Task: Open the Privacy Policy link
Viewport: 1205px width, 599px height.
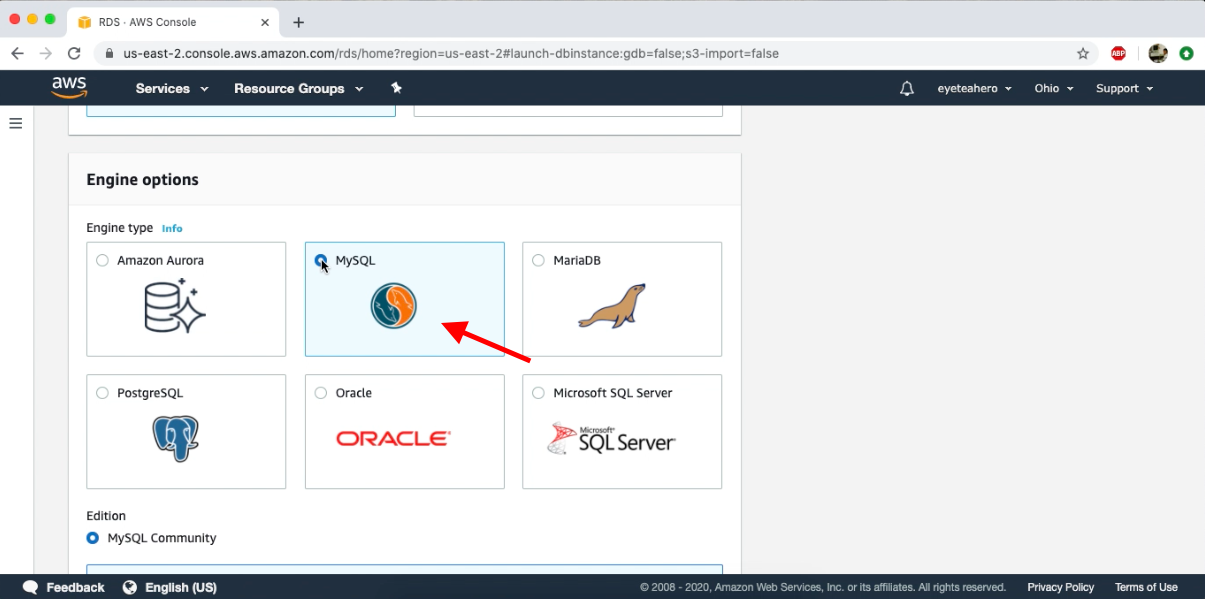Action: click(1060, 587)
